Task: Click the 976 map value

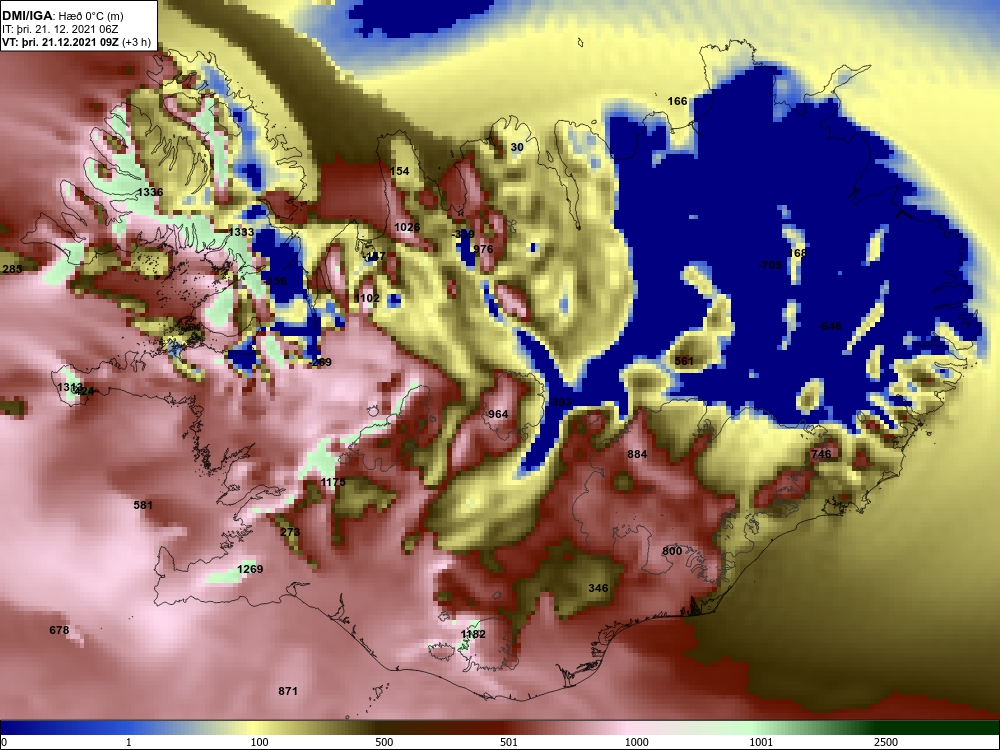Action: pos(483,249)
